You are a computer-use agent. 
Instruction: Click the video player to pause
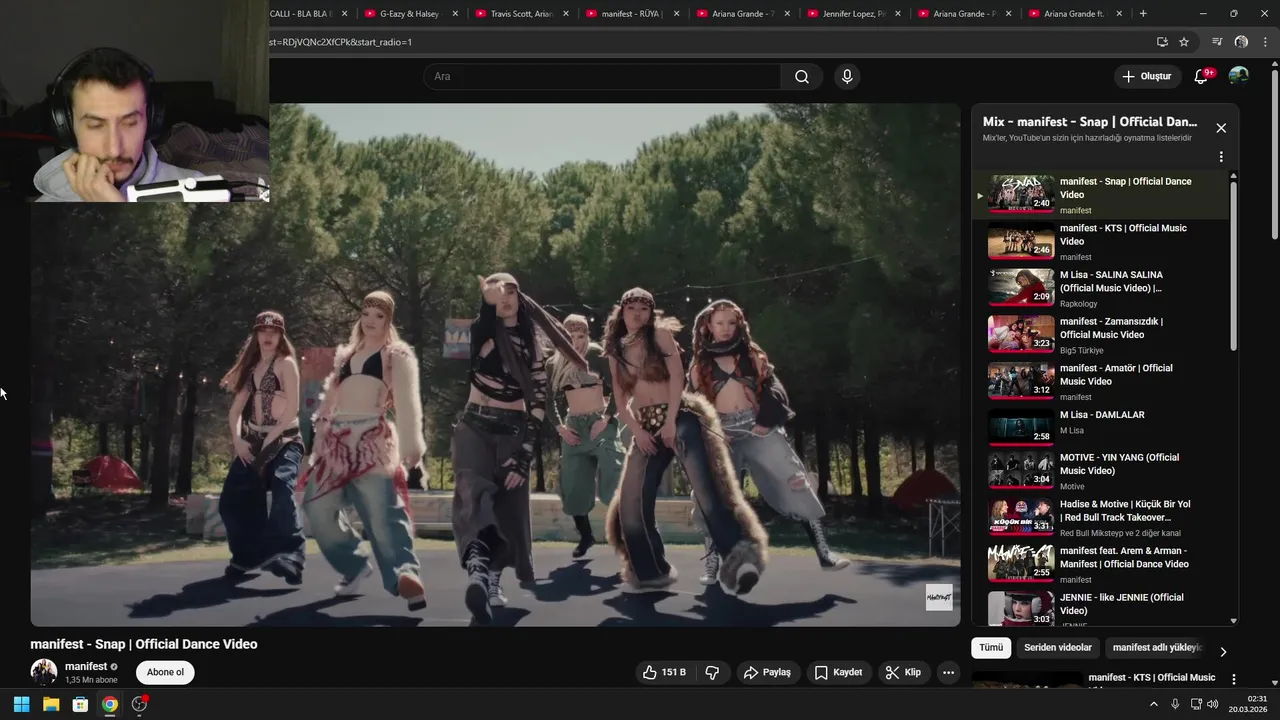click(495, 364)
